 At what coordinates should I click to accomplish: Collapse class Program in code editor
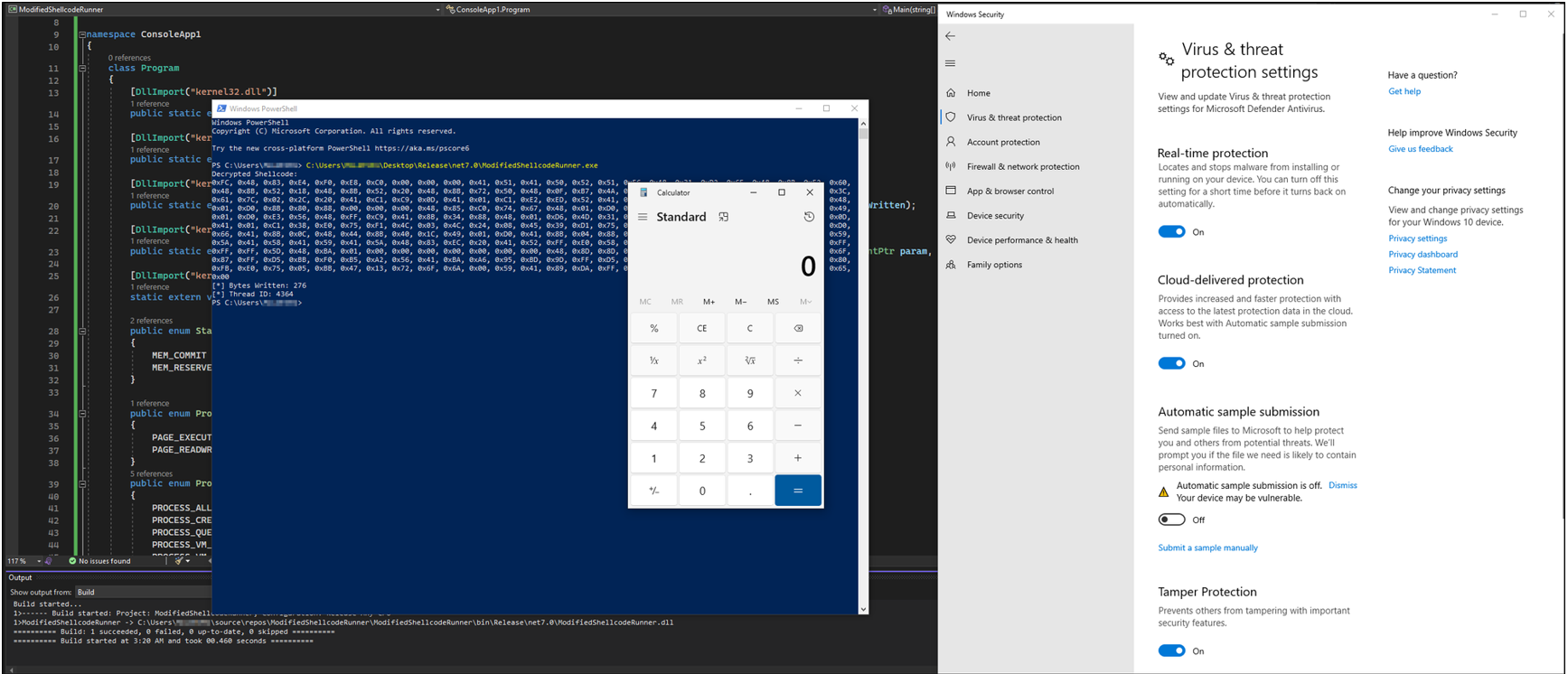[x=82, y=68]
